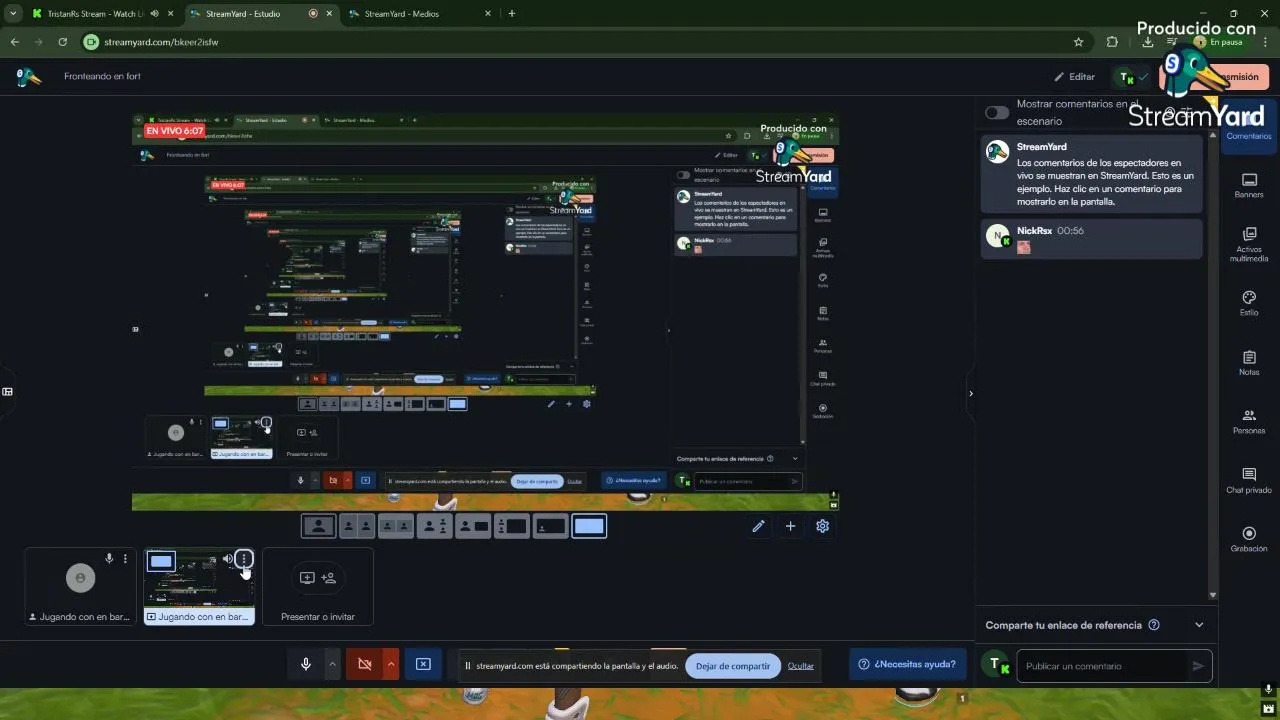Viewport: 1280px width, 720px height.
Task: Open the Estilo palette panel
Action: tap(1248, 303)
